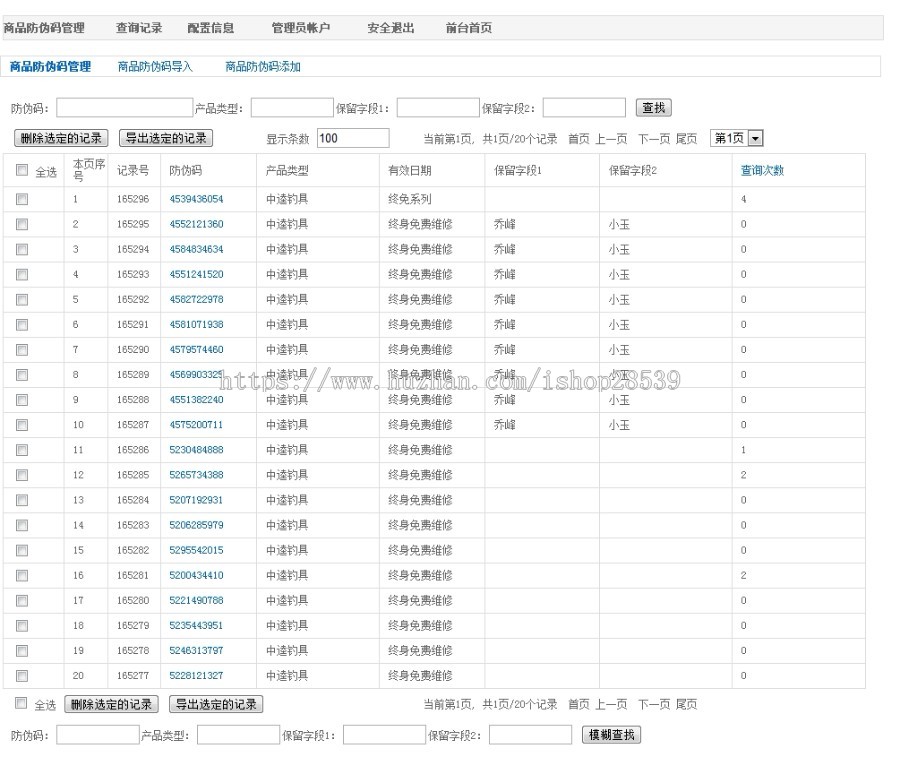
Task: Check the row for record 165290
Action: pos(22,350)
